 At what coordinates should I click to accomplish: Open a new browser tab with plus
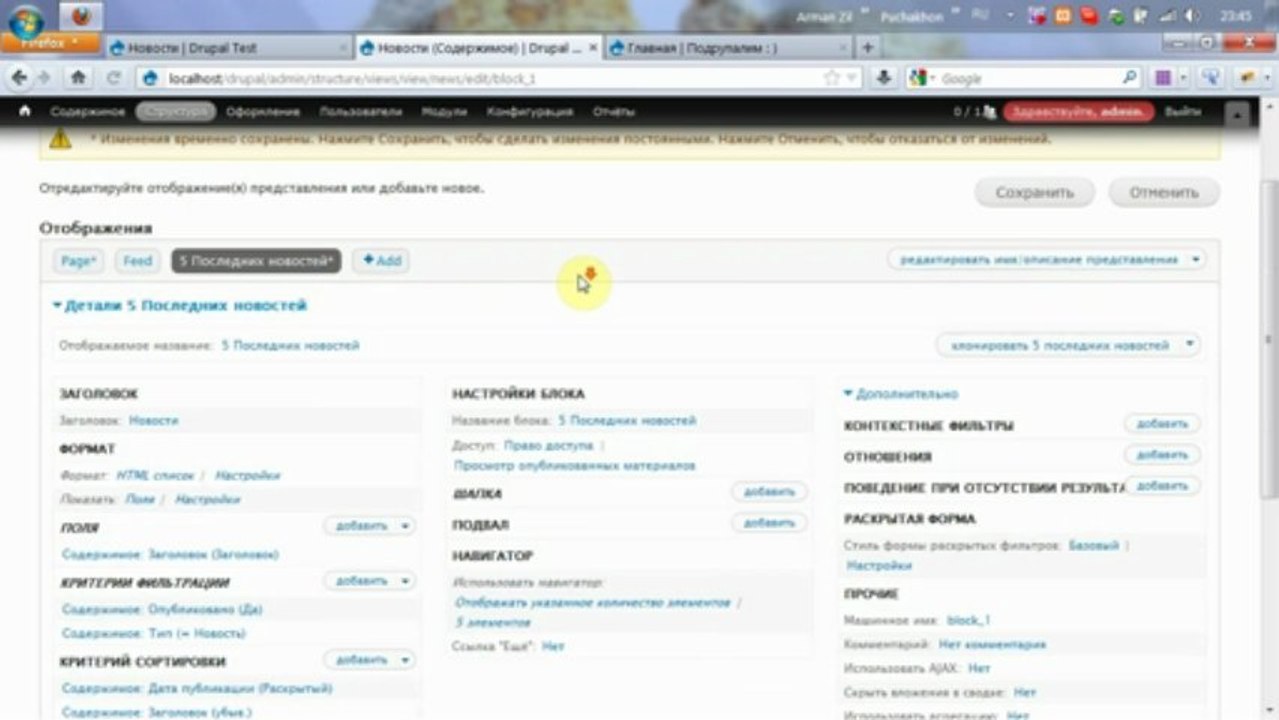pos(867,47)
